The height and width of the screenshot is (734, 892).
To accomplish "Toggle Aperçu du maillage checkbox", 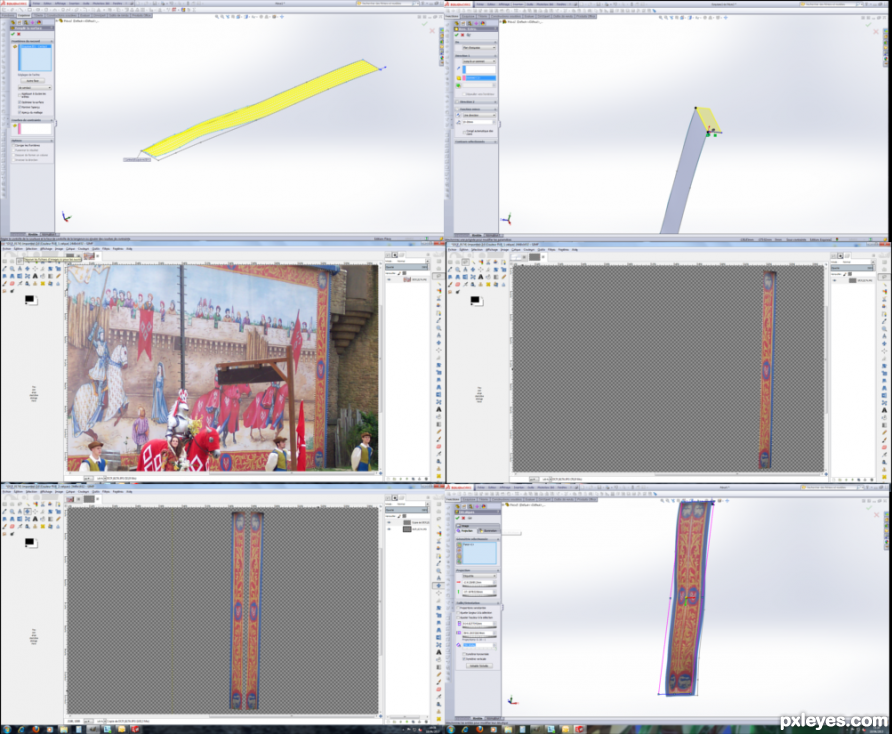I will (x=19, y=112).
